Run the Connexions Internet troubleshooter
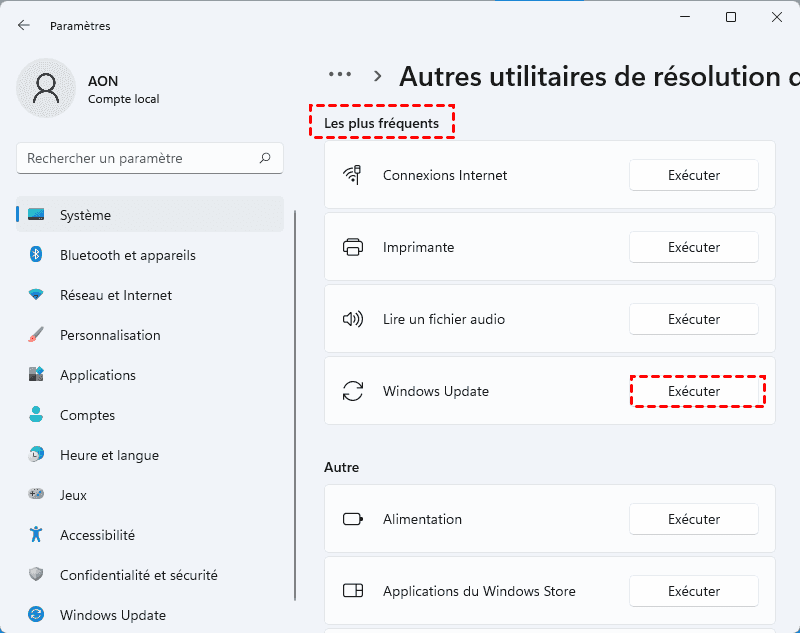Screen dimensions: 800x633 pos(694,175)
